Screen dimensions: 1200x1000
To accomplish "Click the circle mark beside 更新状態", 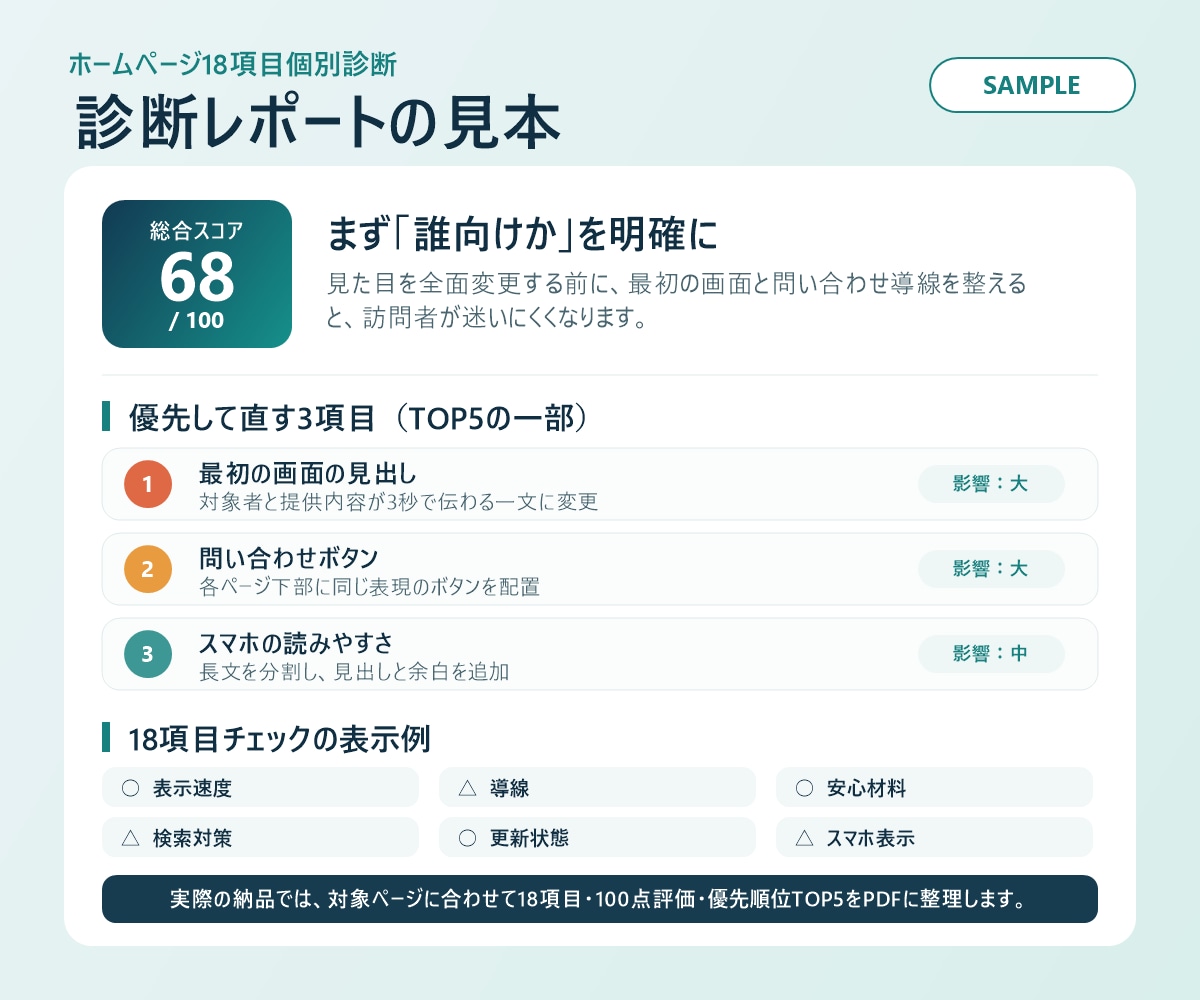I will [x=467, y=838].
